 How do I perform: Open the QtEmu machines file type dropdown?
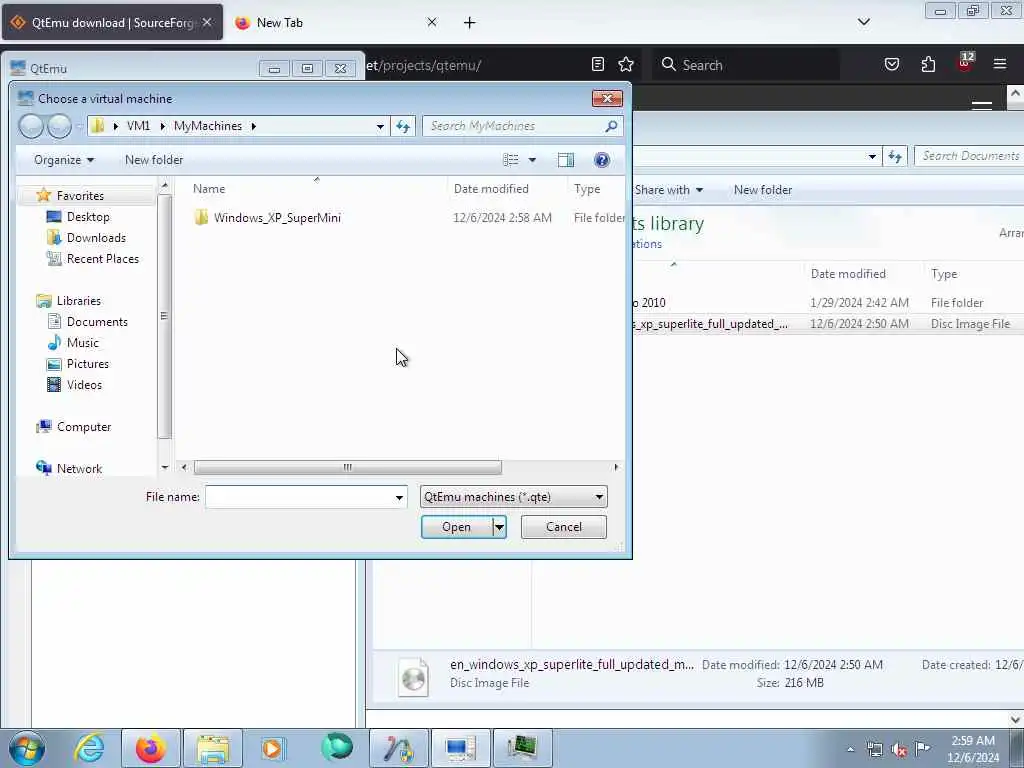(x=514, y=497)
